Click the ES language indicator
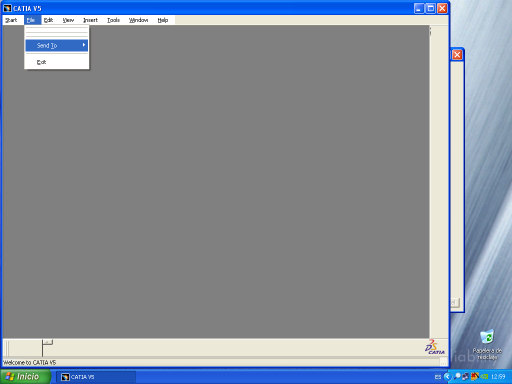This screenshot has height=384, width=512. 438,377
